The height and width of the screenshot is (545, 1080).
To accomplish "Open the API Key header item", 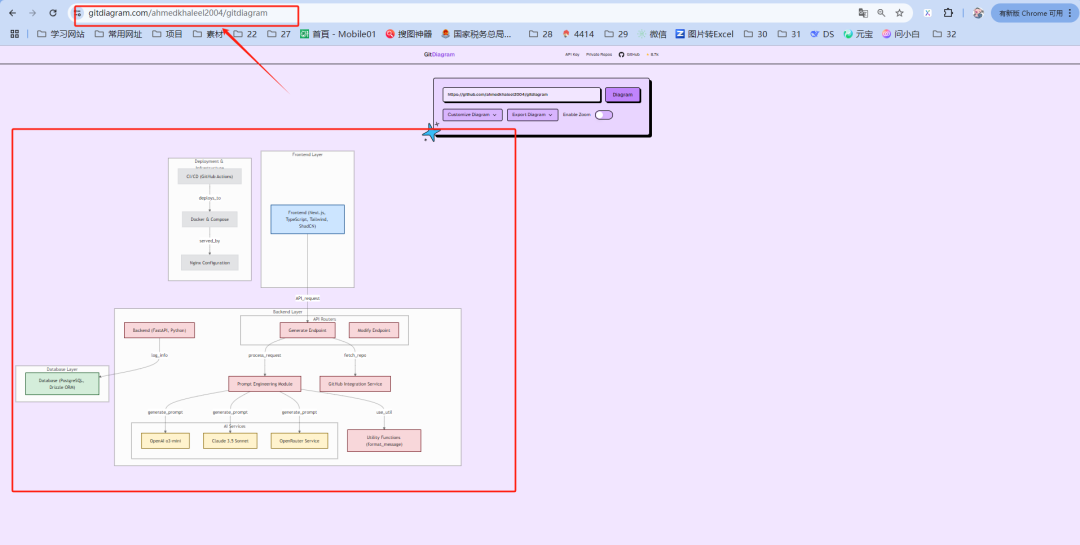I will pyautogui.click(x=572, y=54).
